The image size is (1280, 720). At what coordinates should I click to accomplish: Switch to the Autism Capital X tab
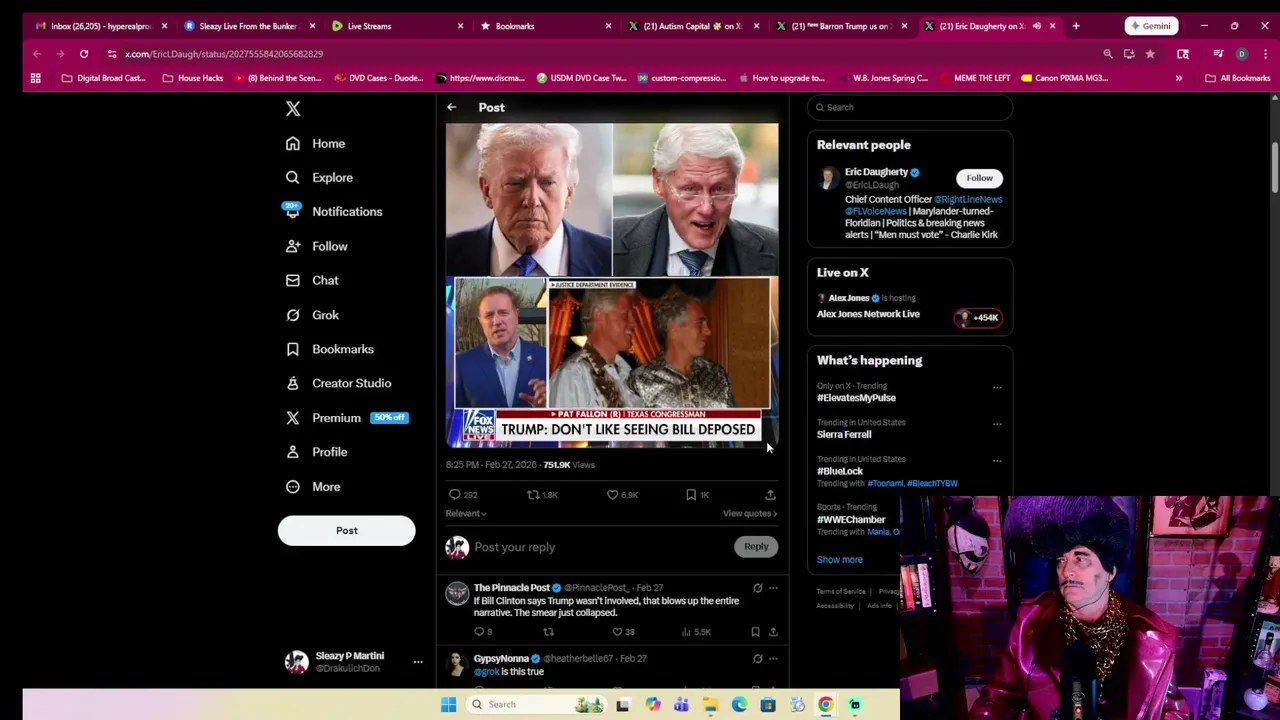pyautogui.click(x=692, y=26)
